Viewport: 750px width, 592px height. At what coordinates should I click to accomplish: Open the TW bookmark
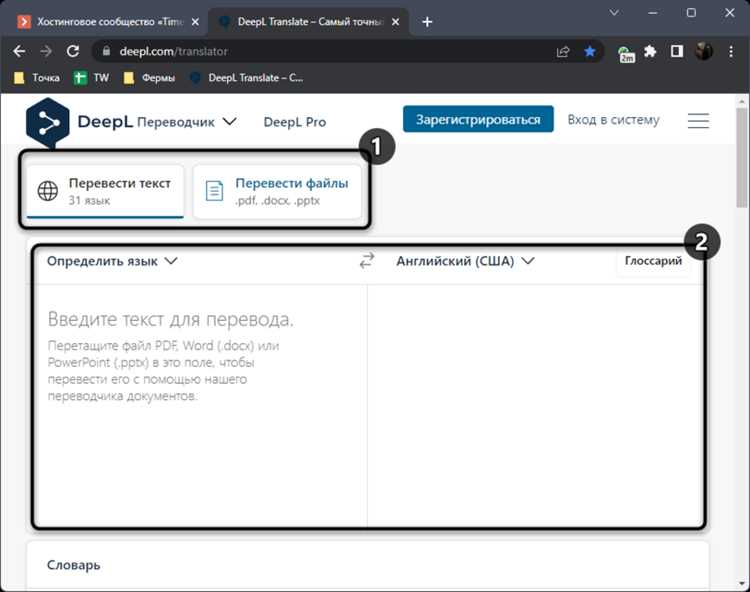[x=91, y=77]
